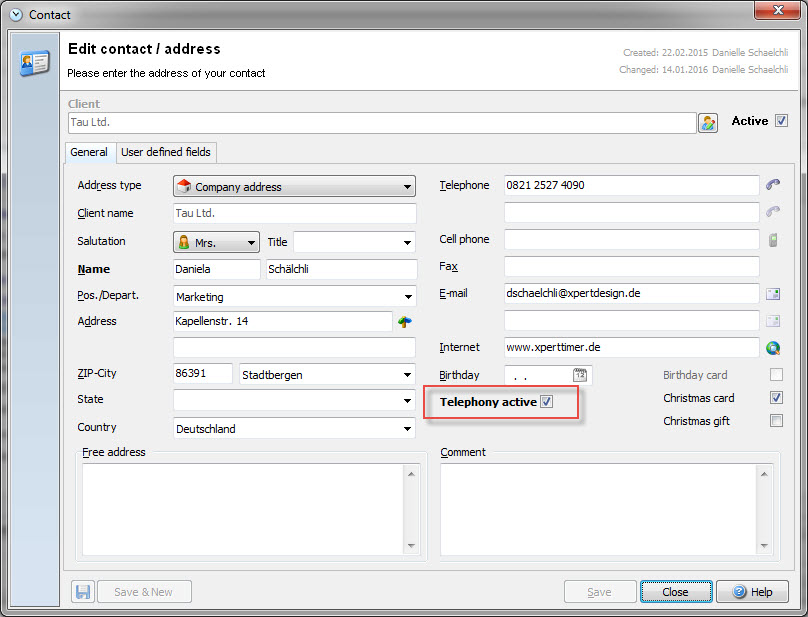Click the send e-mail icon beside dschaelchli address

773,294
